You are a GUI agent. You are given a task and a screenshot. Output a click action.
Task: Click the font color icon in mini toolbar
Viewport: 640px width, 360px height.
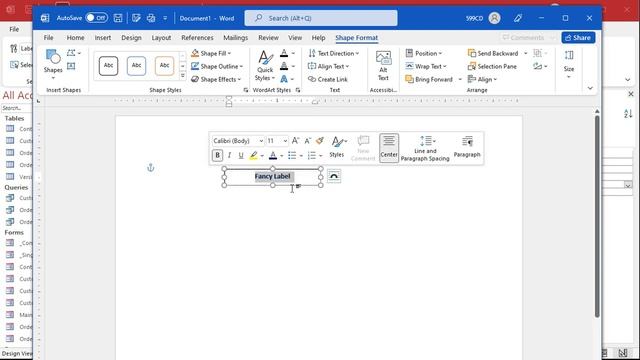click(x=273, y=155)
